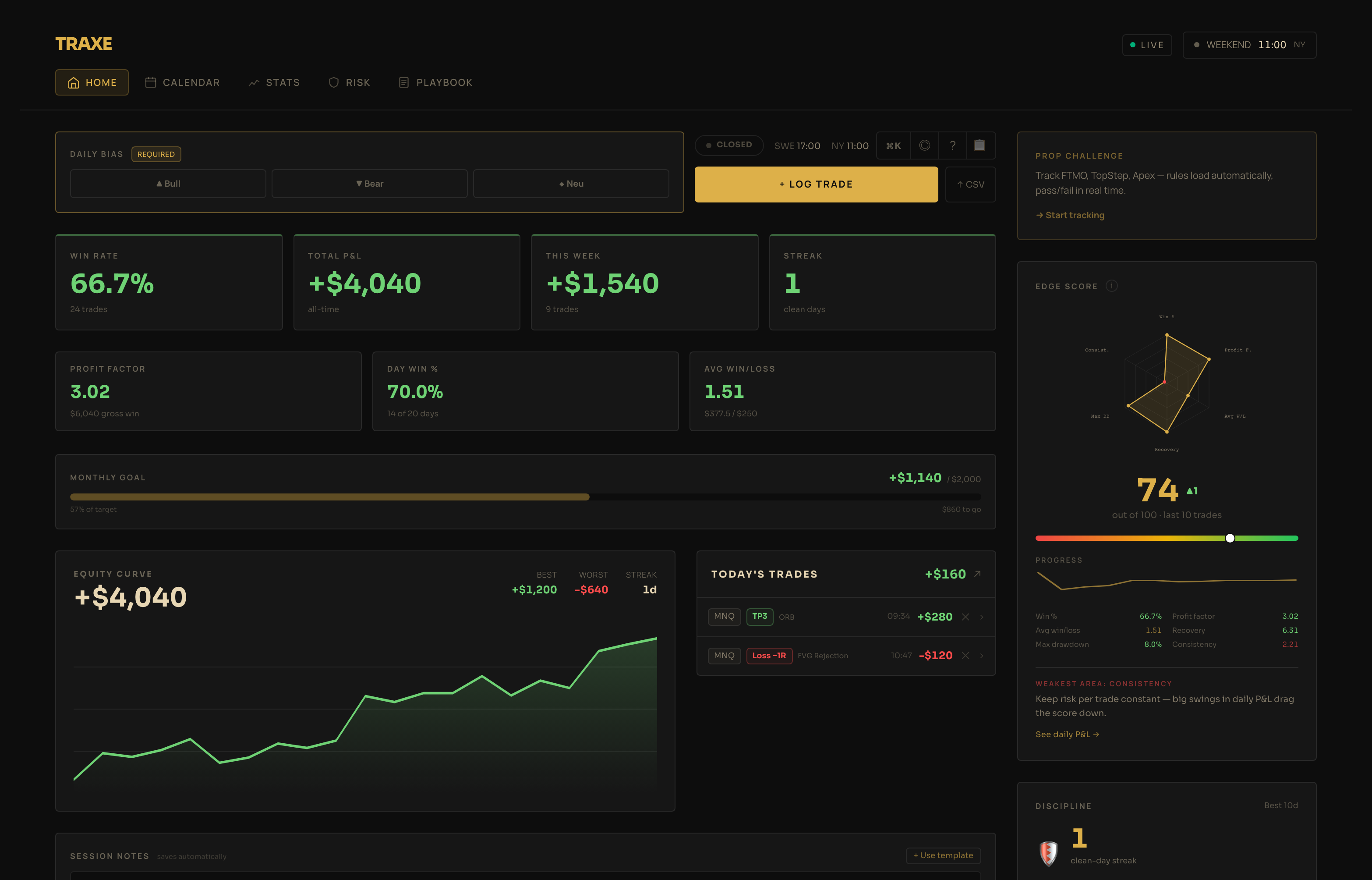Click the Max drawdown 8.0% metric
1372x880 pixels.
coord(1098,644)
